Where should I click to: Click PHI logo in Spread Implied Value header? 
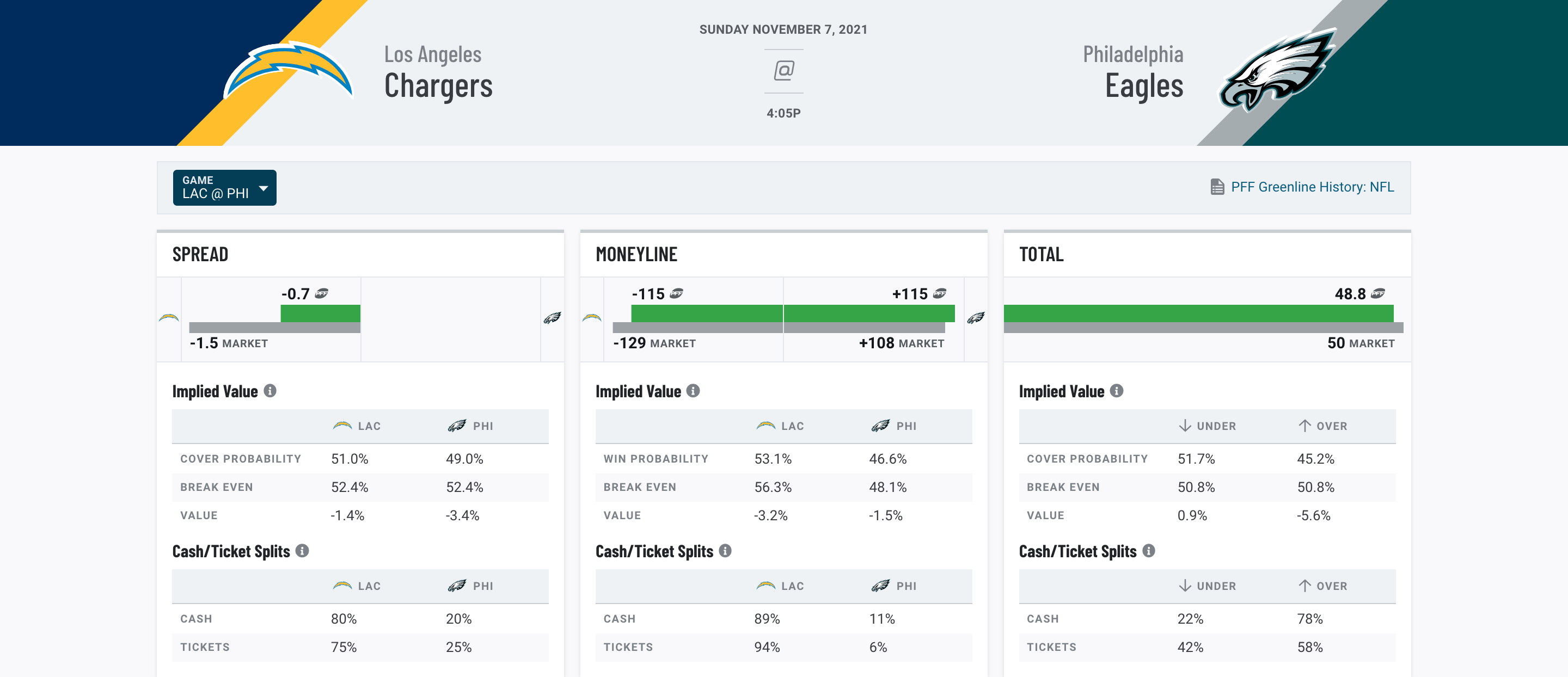[x=457, y=426]
